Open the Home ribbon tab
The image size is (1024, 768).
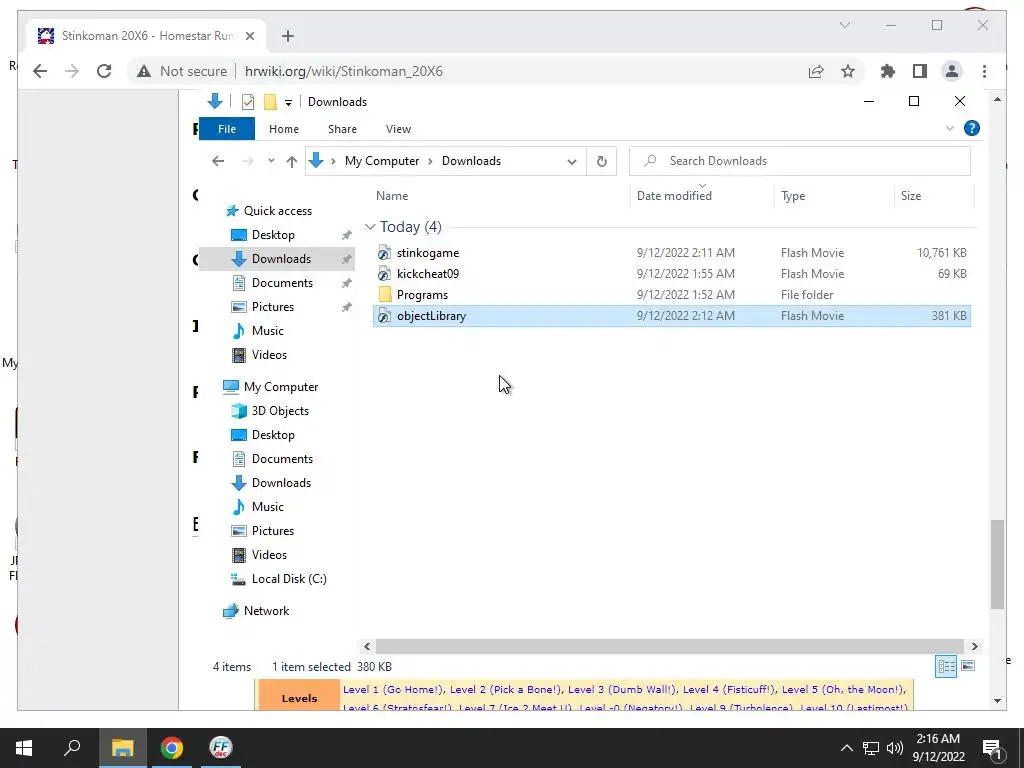tap(283, 129)
